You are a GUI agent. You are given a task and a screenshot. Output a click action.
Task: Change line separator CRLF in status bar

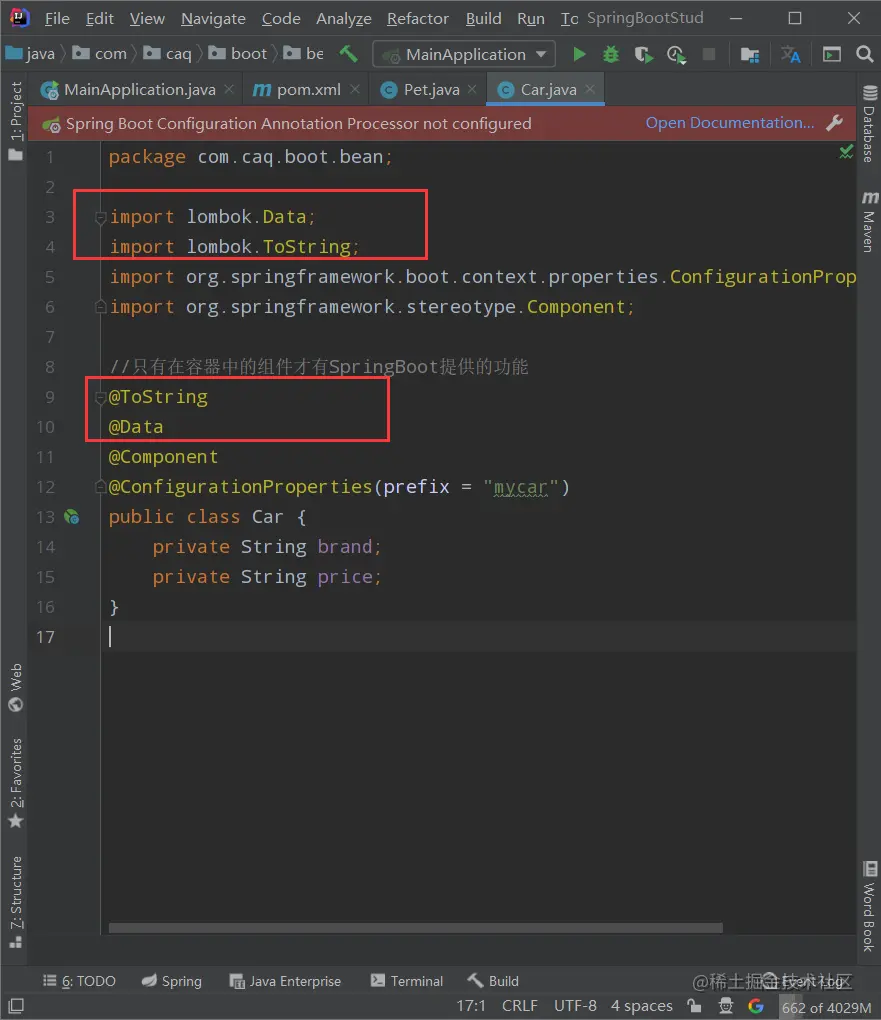[519, 1006]
